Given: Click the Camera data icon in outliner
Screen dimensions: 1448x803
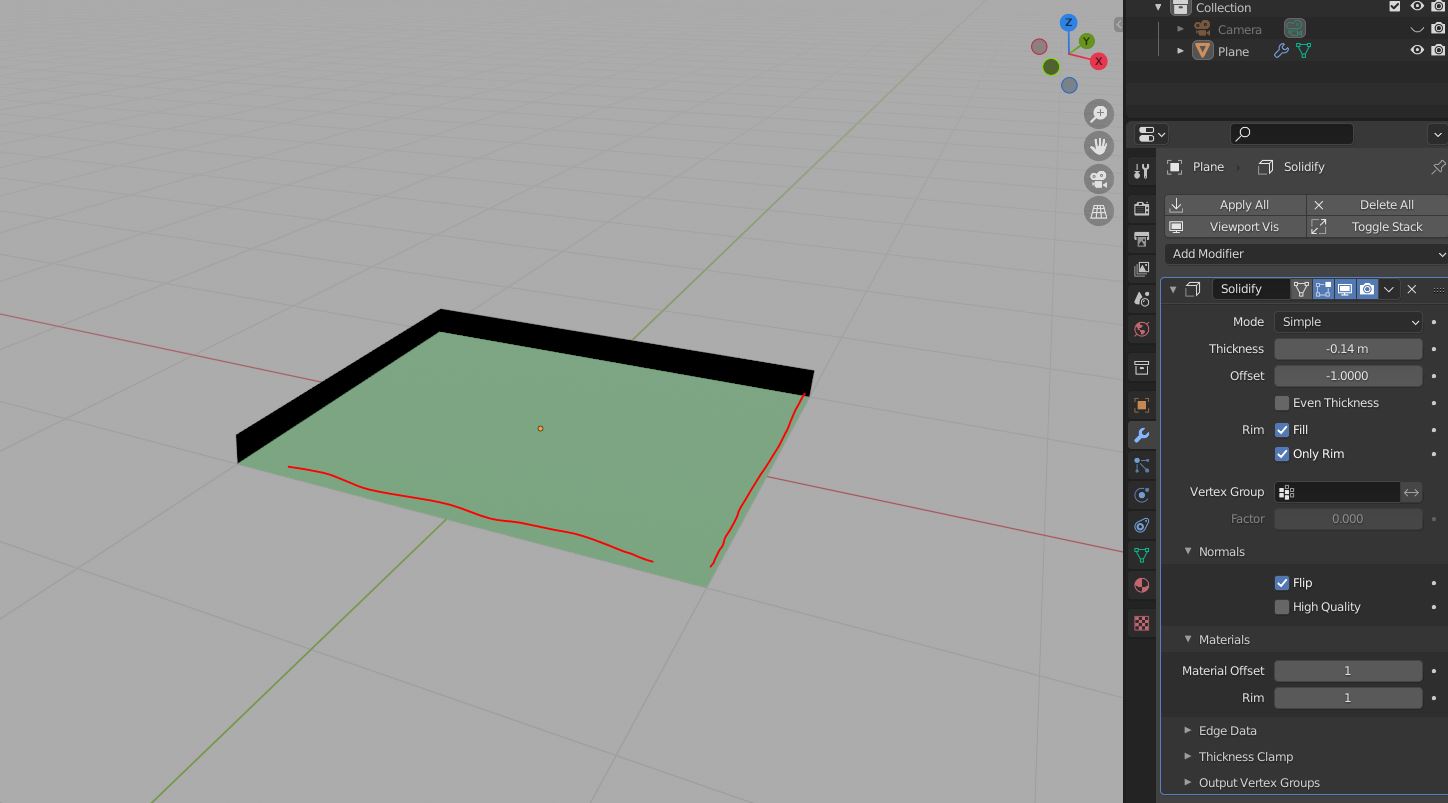Looking at the screenshot, I should [1295, 29].
